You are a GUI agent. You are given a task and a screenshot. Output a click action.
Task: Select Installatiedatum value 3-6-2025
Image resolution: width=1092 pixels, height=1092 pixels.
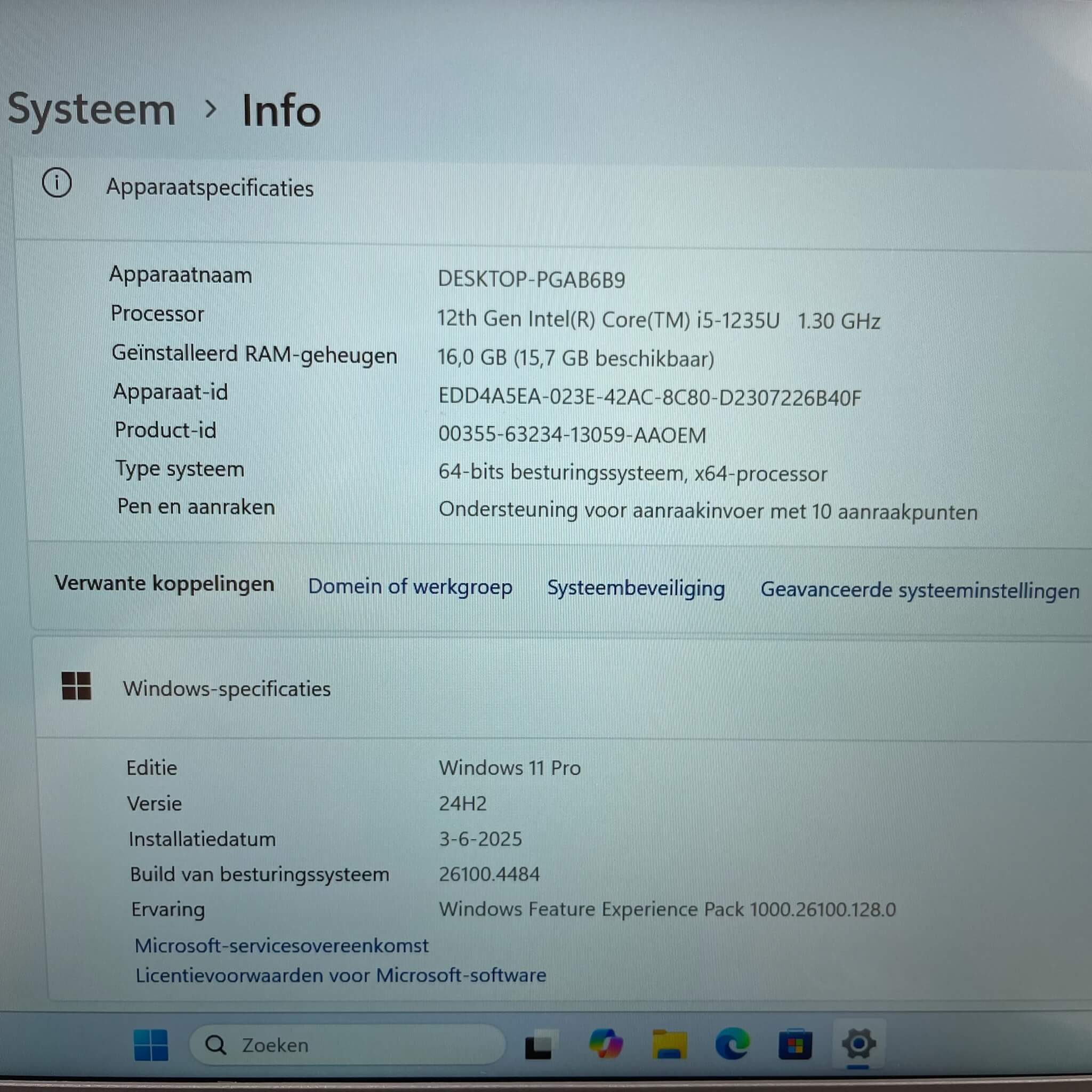point(480,839)
